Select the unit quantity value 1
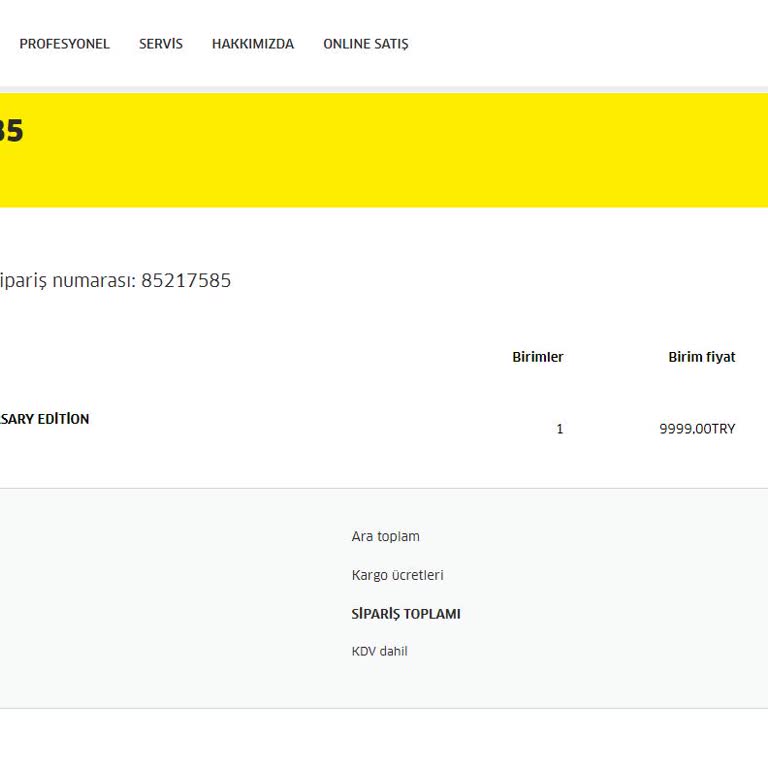Image resolution: width=768 pixels, height=768 pixels. pyautogui.click(x=560, y=429)
